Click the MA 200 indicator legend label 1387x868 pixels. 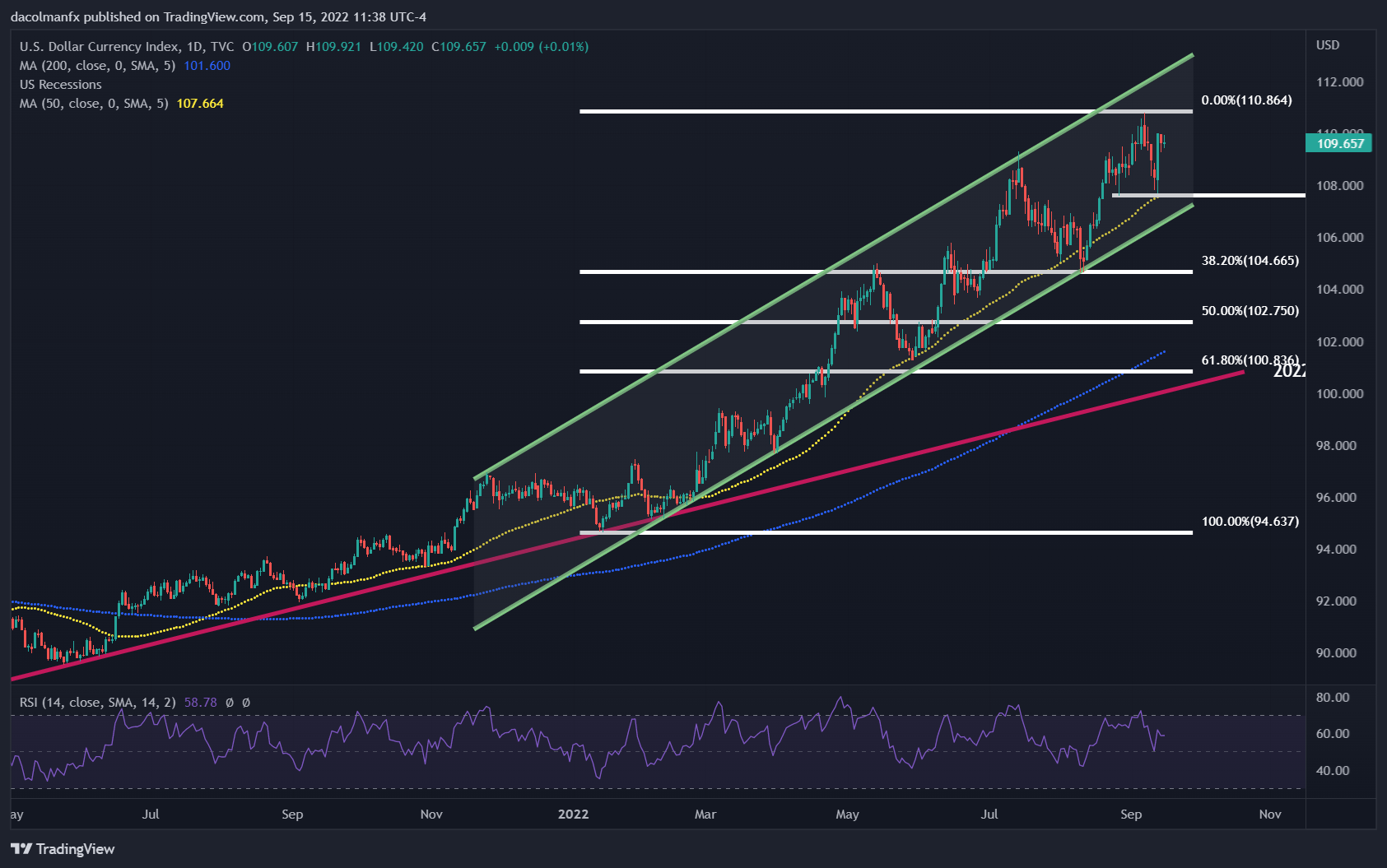pyautogui.click(x=97, y=66)
